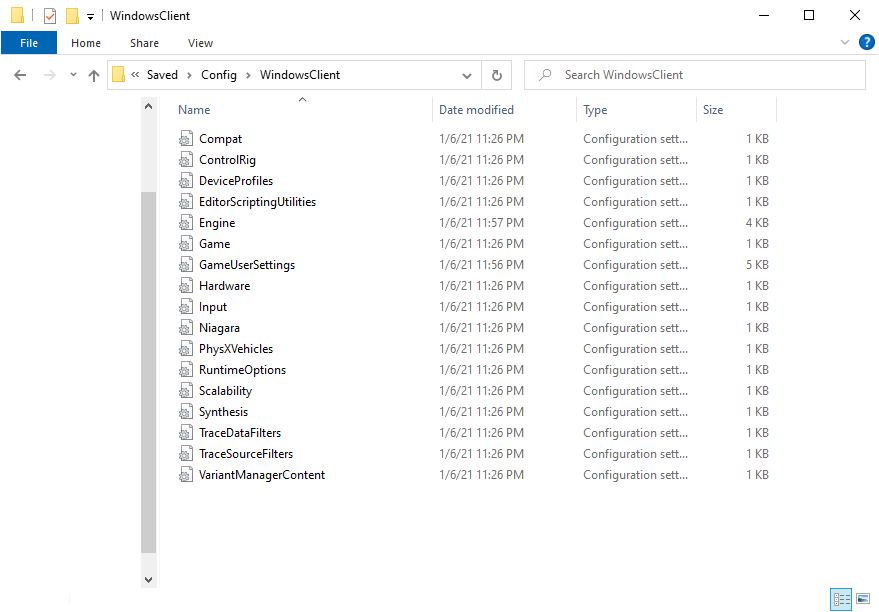Select the Scalability file icon

tap(186, 391)
